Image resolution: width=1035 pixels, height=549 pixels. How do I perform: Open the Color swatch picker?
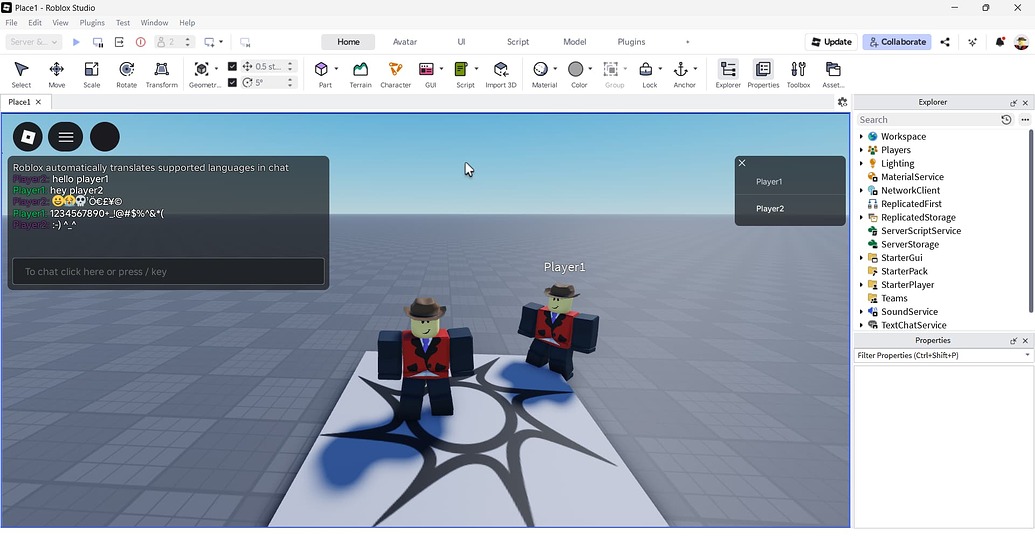576,69
